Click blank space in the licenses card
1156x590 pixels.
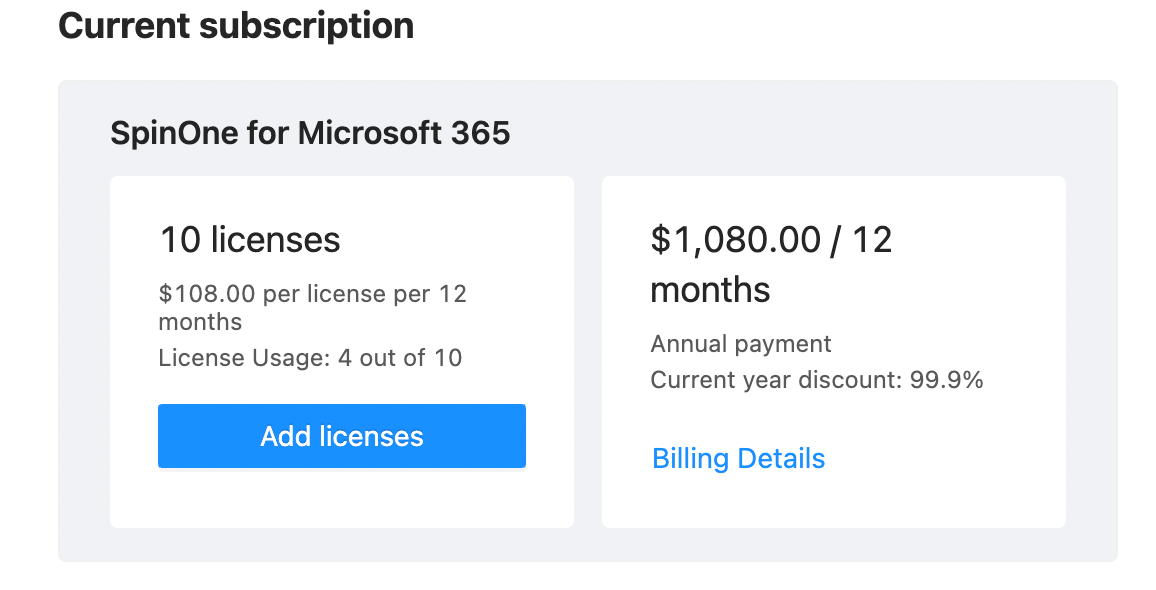pos(340,498)
